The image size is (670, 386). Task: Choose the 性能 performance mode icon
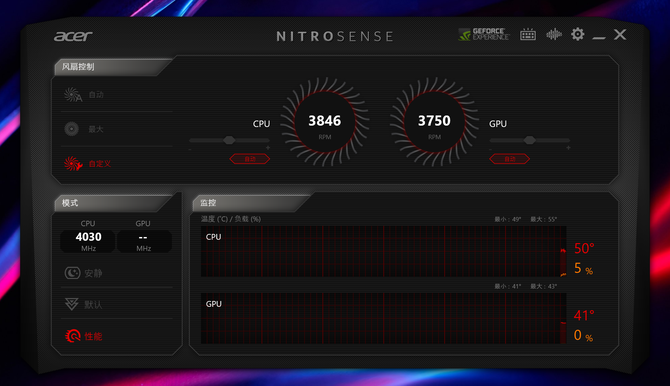[x=73, y=336]
